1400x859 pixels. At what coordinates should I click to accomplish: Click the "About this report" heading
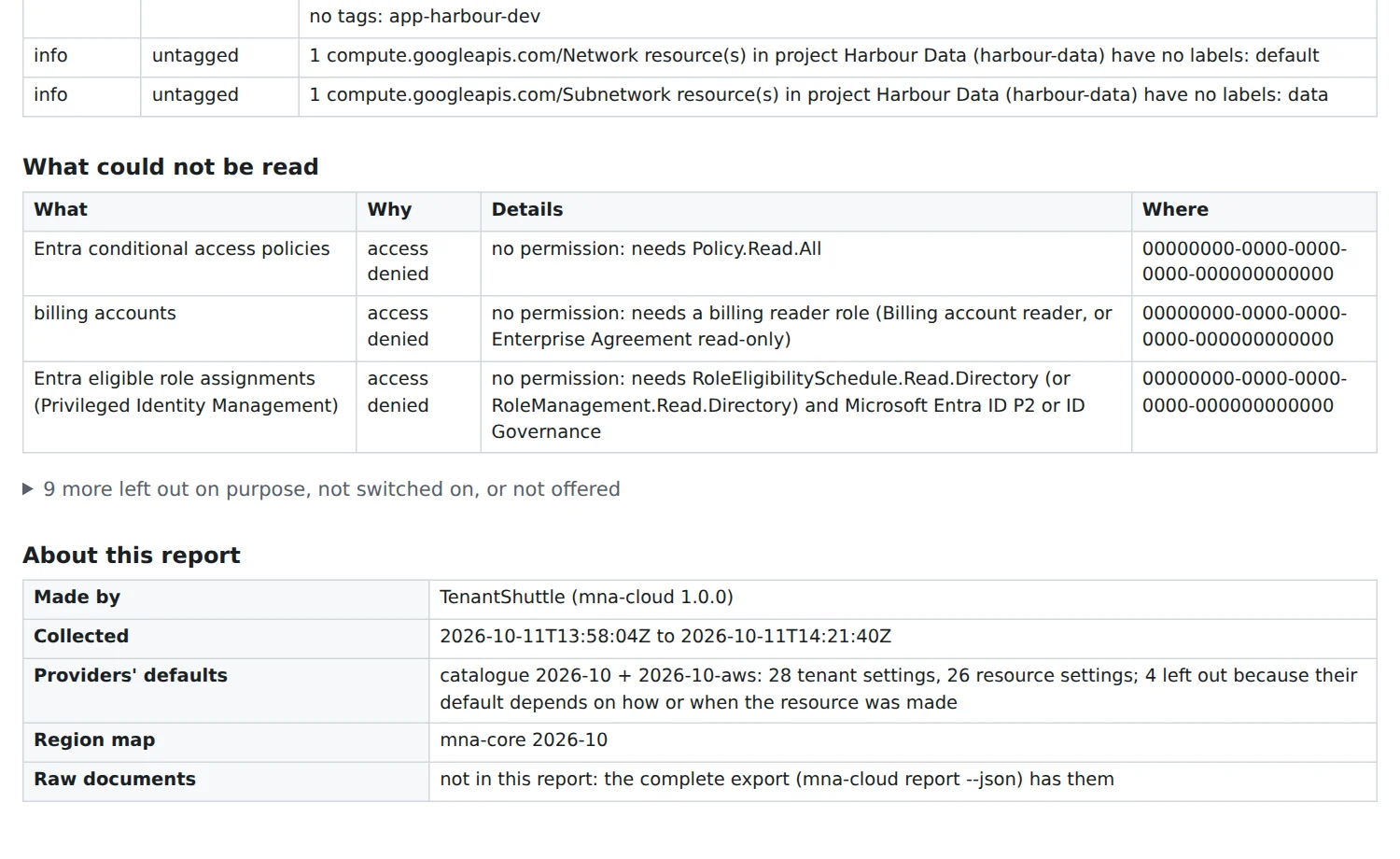[132, 555]
